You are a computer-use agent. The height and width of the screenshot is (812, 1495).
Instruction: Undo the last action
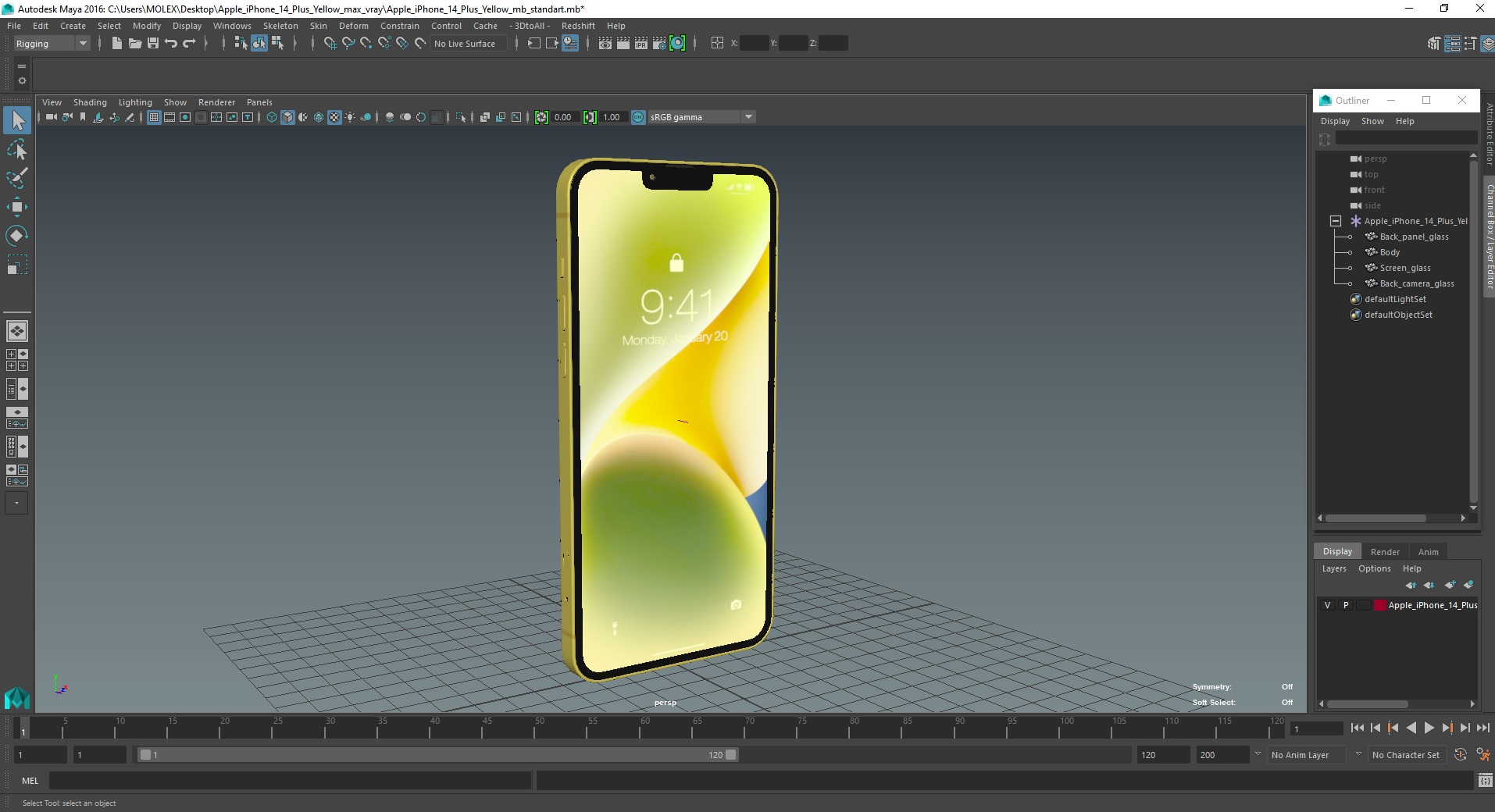click(171, 44)
